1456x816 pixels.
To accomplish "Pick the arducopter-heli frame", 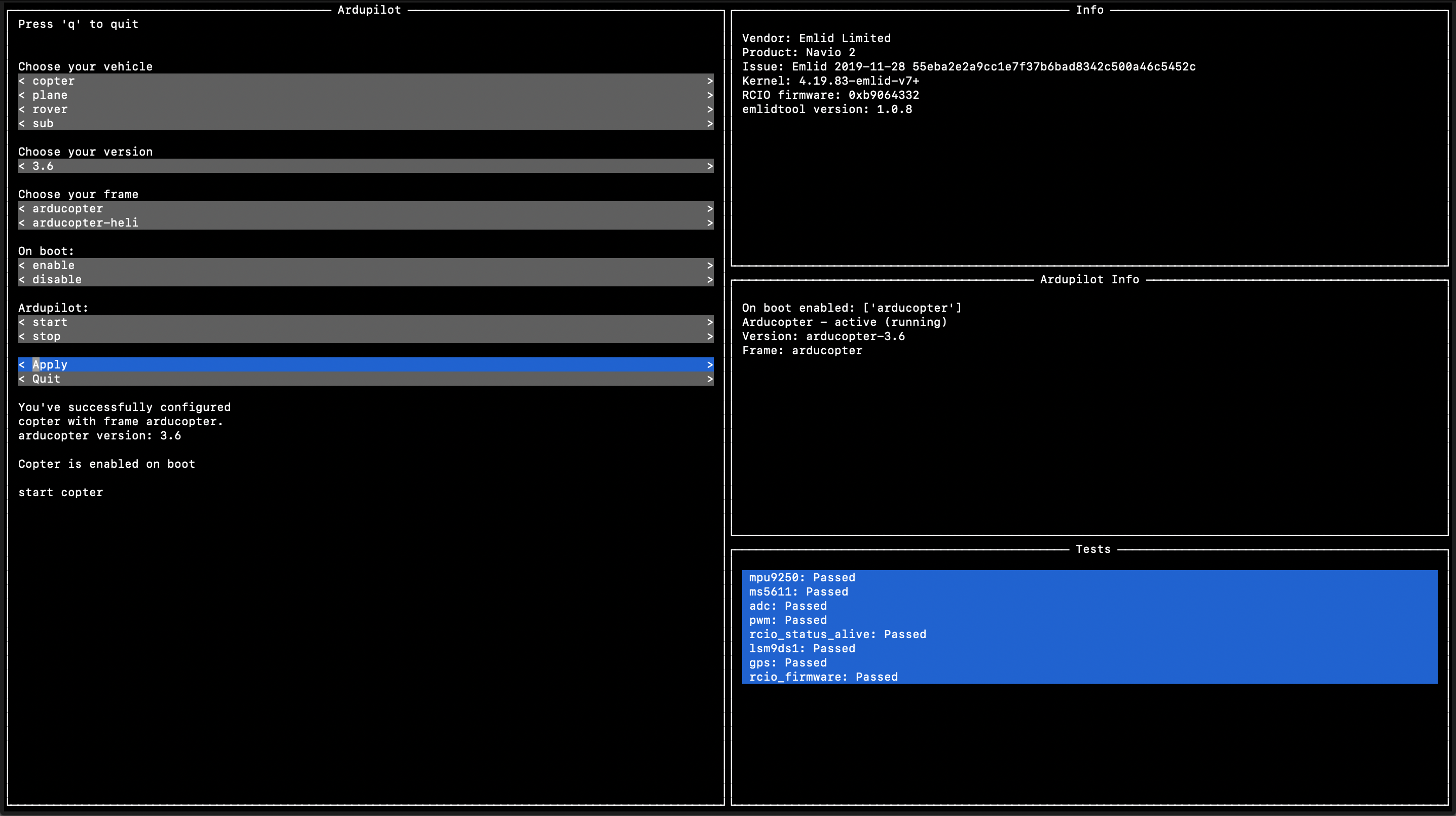I will click(x=366, y=222).
